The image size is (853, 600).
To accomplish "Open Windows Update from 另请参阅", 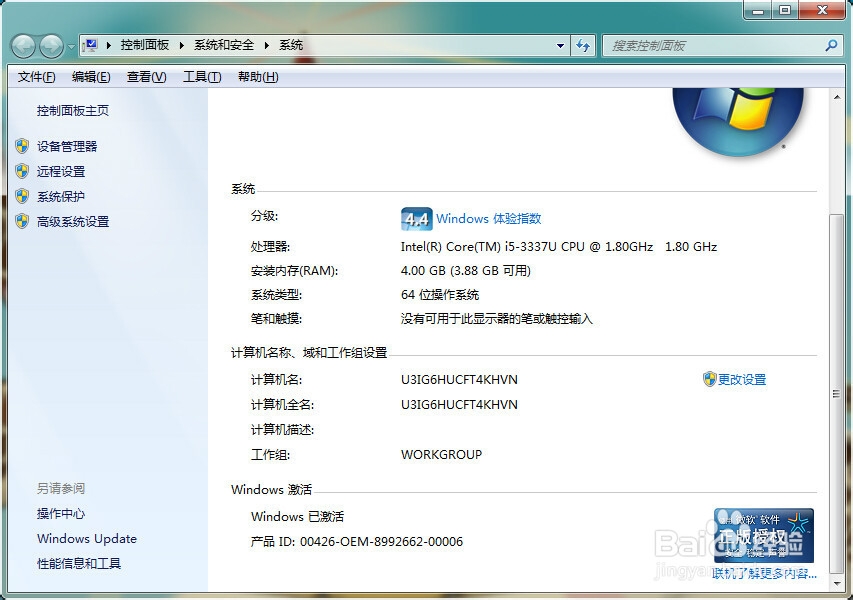I will [x=86, y=539].
